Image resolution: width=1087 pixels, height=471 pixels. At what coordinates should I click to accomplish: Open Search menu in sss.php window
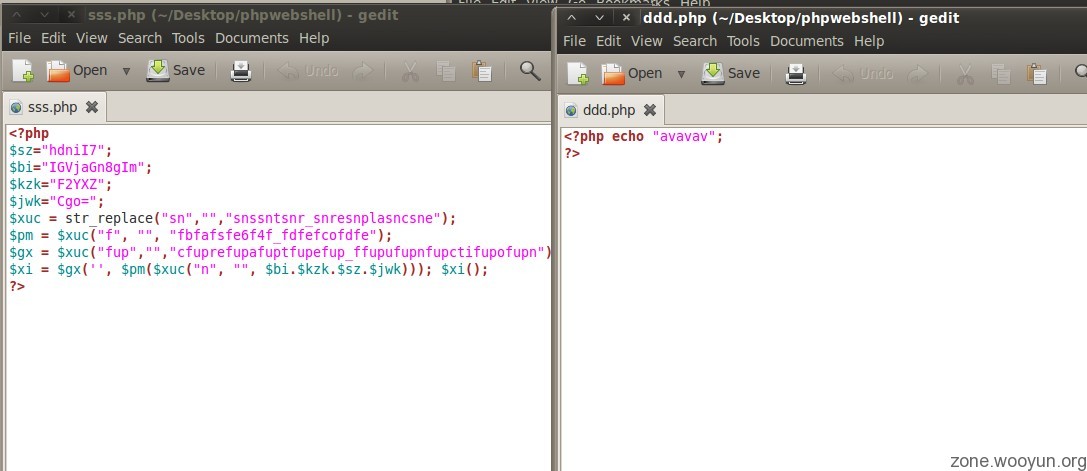click(x=139, y=38)
